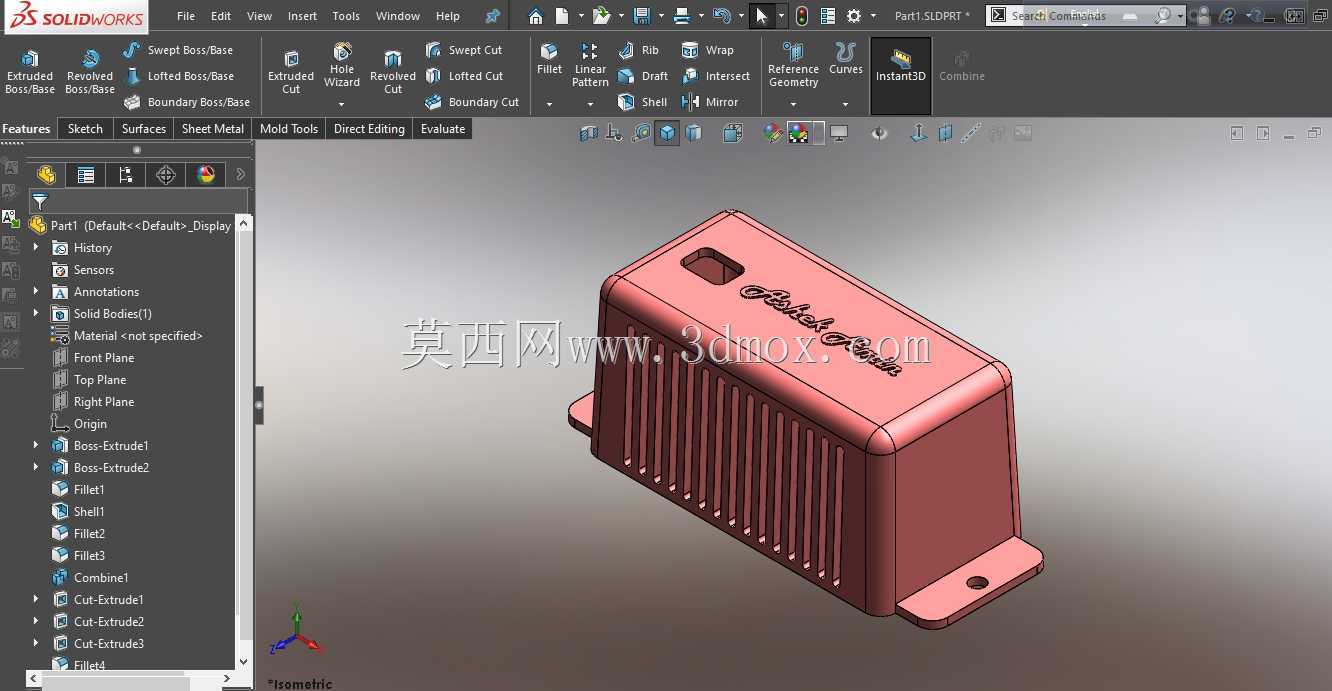Open the File menu
1332x691 pixels.
point(186,16)
